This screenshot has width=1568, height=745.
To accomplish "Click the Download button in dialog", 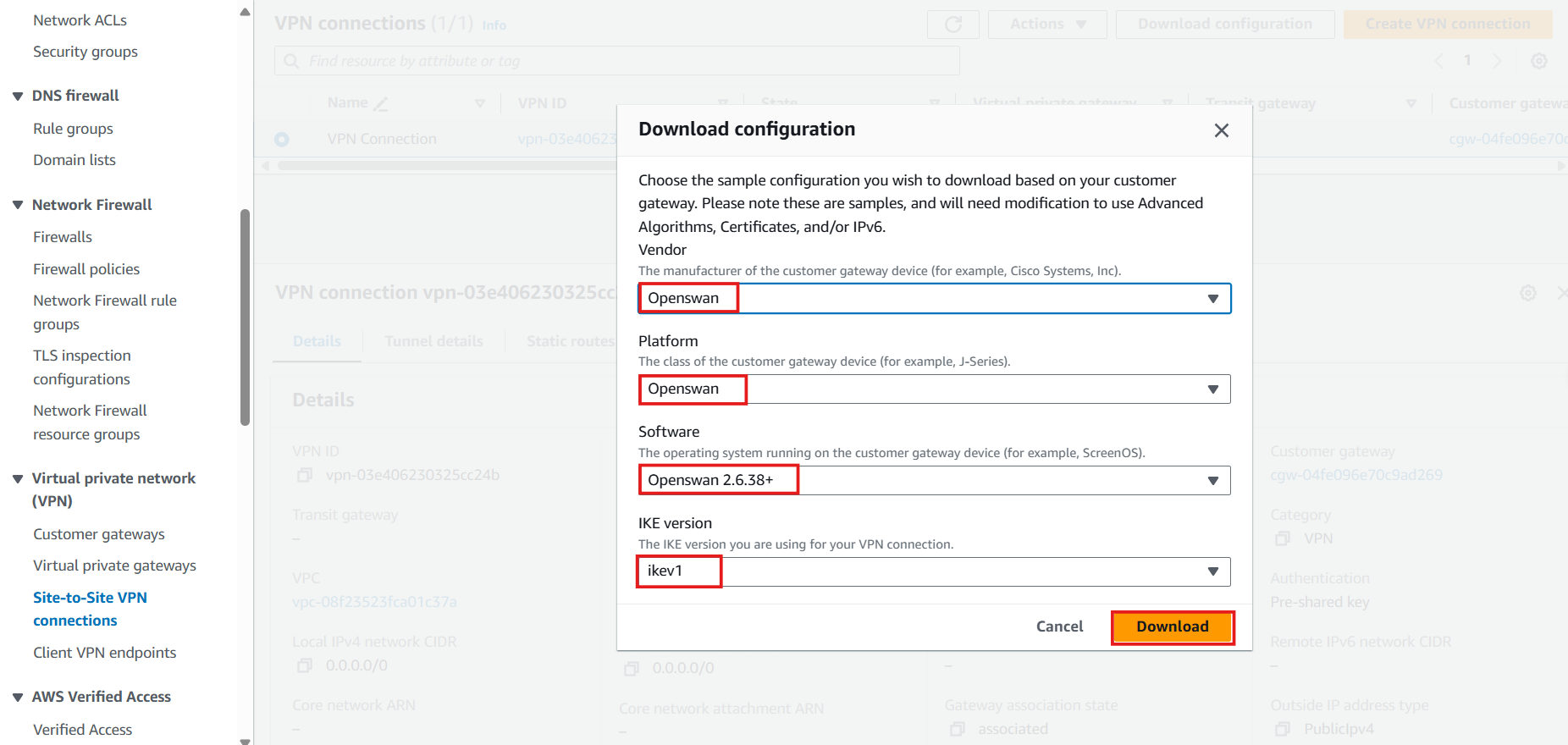I will (x=1173, y=627).
